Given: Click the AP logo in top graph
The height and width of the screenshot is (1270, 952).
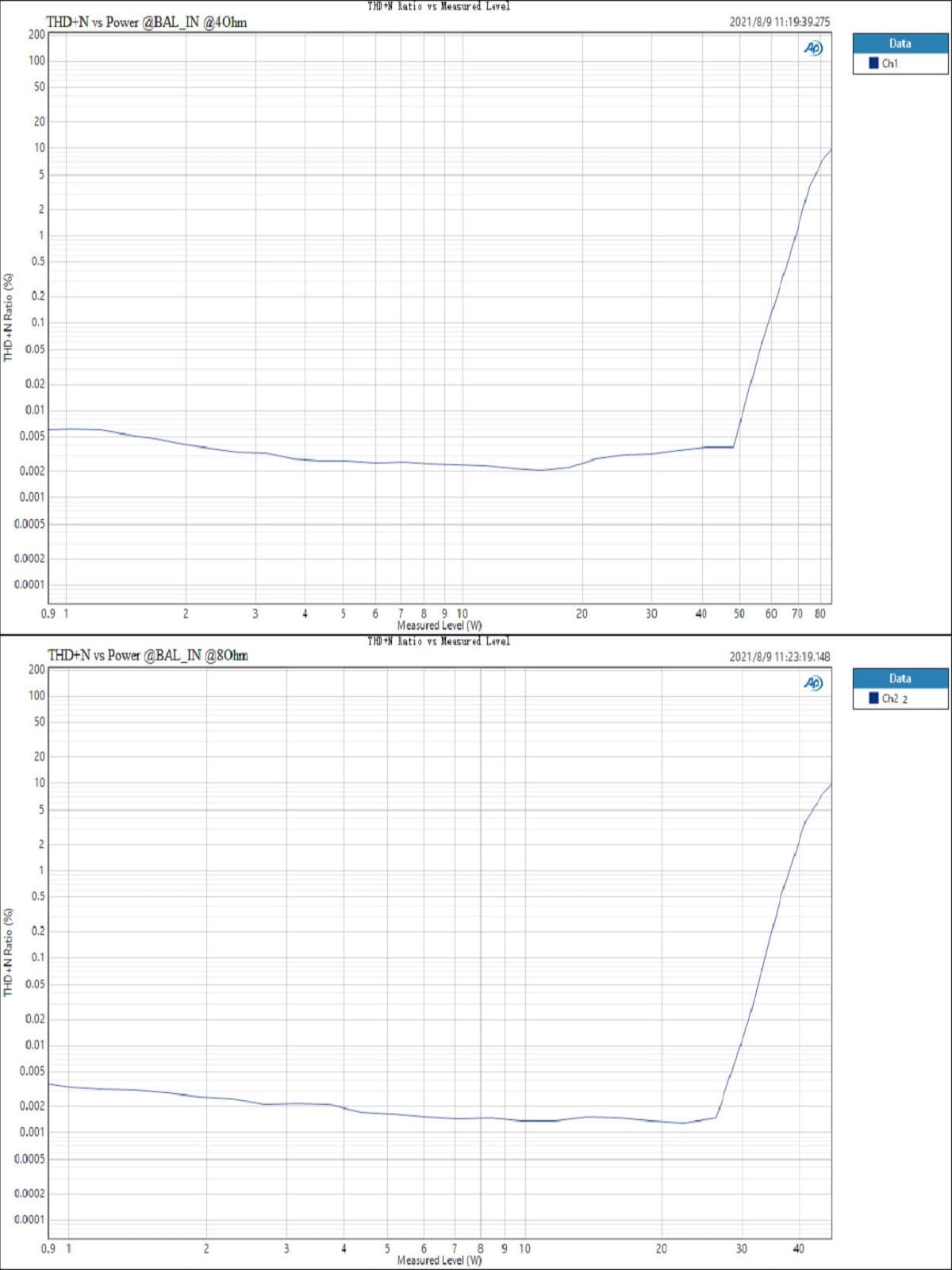Looking at the screenshot, I should (x=813, y=48).
